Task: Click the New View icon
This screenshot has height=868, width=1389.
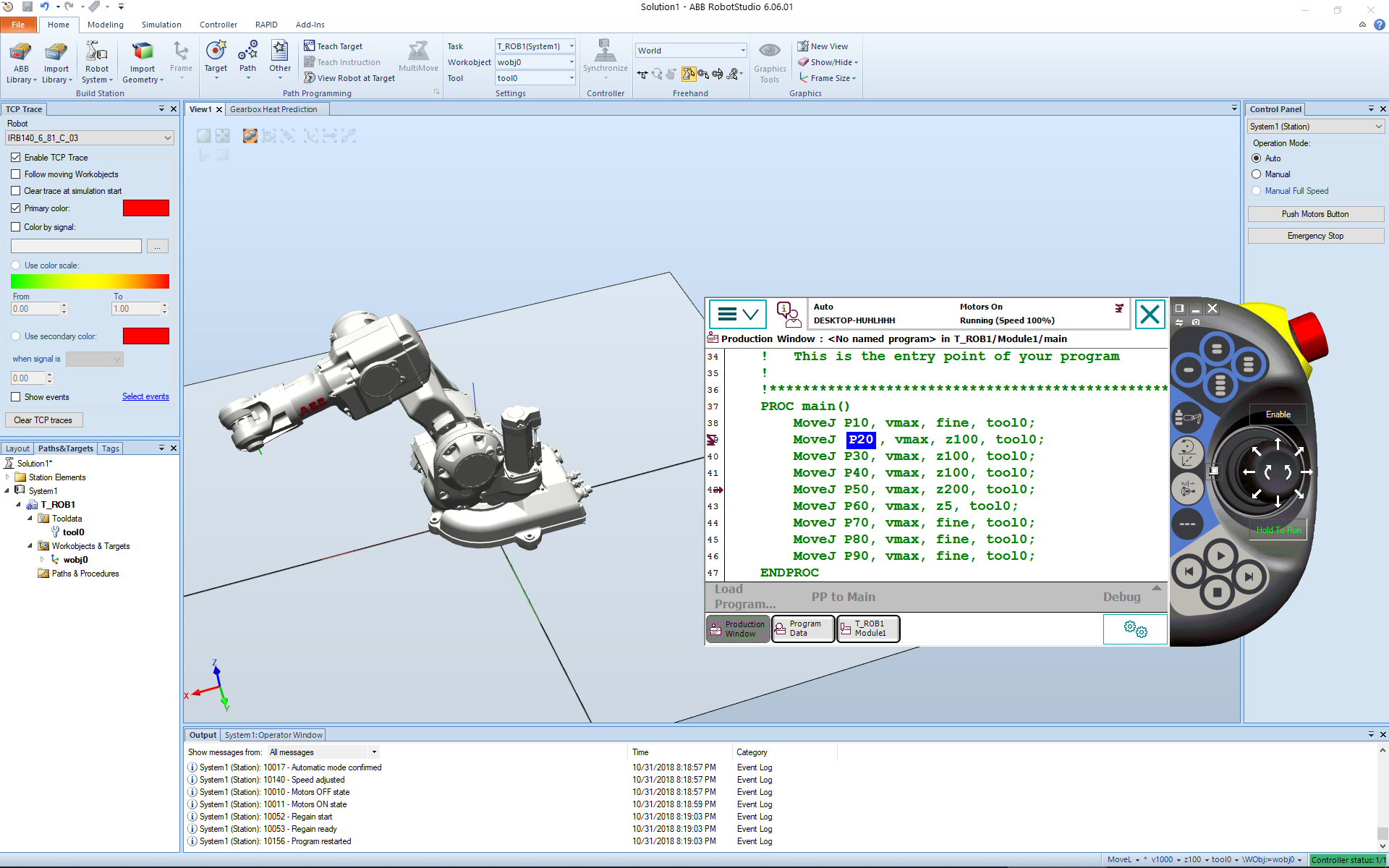Action: 823,46
